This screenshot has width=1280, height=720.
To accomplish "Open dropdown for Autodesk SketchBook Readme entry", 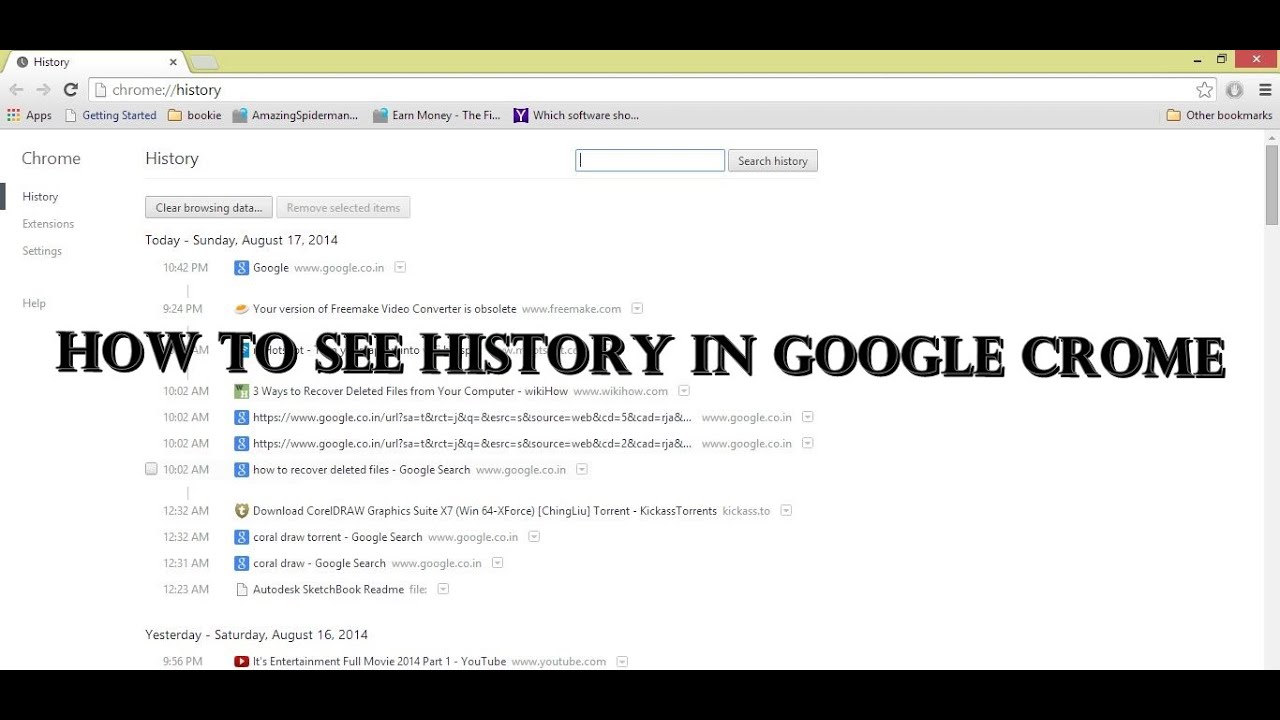I will click(x=443, y=589).
